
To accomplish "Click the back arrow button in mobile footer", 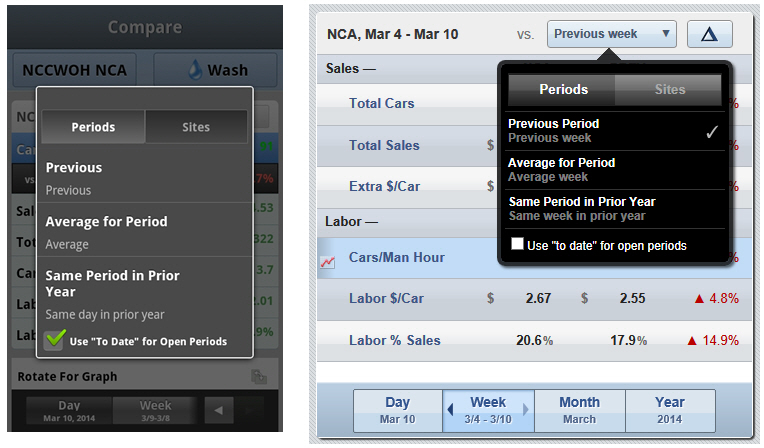I will point(219,410).
